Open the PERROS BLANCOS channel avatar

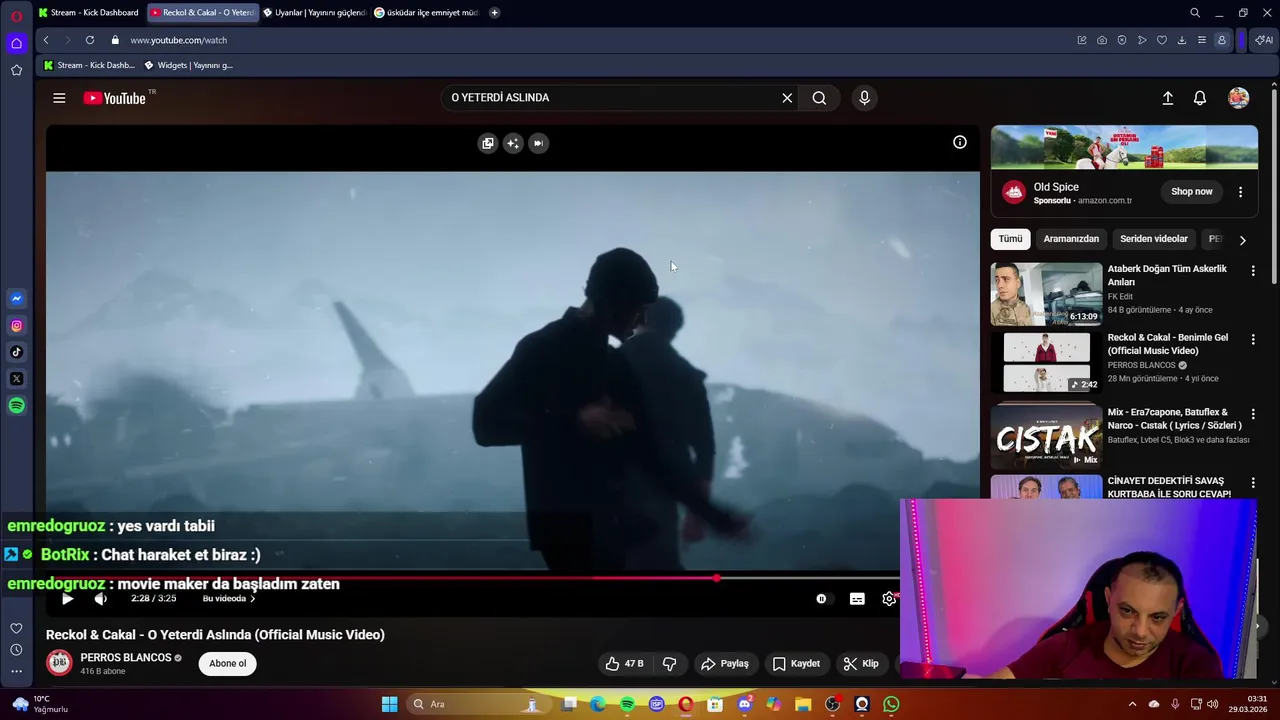click(x=60, y=663)
